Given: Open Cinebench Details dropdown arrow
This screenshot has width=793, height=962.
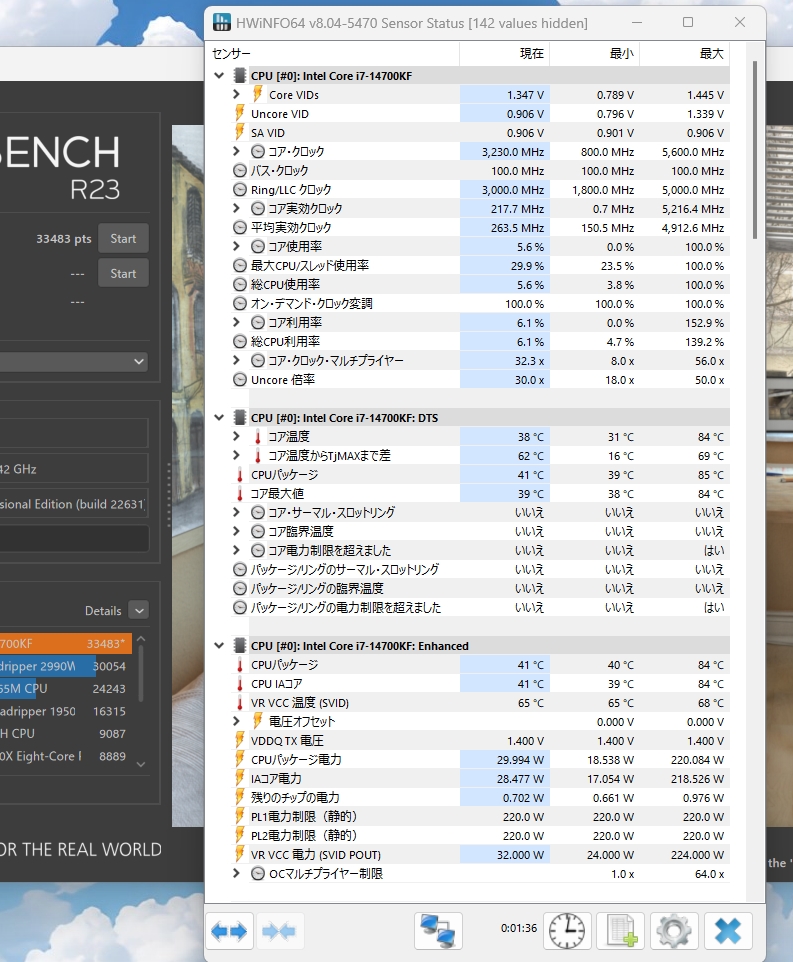Looking at the screenshot, I should (139, 610).
